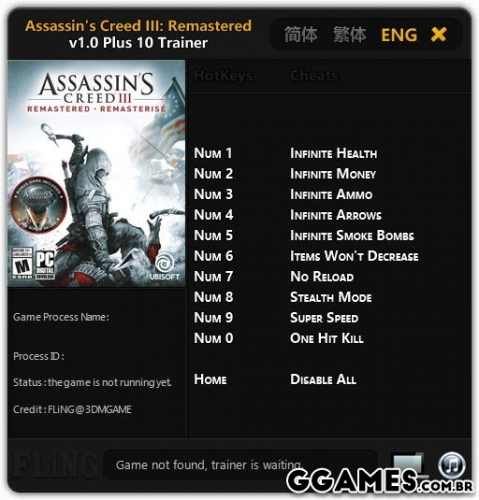Activate Items Won't Decrease cheat
The height and width of the screenshot is (500, 479).
click(x=354, y=256)
